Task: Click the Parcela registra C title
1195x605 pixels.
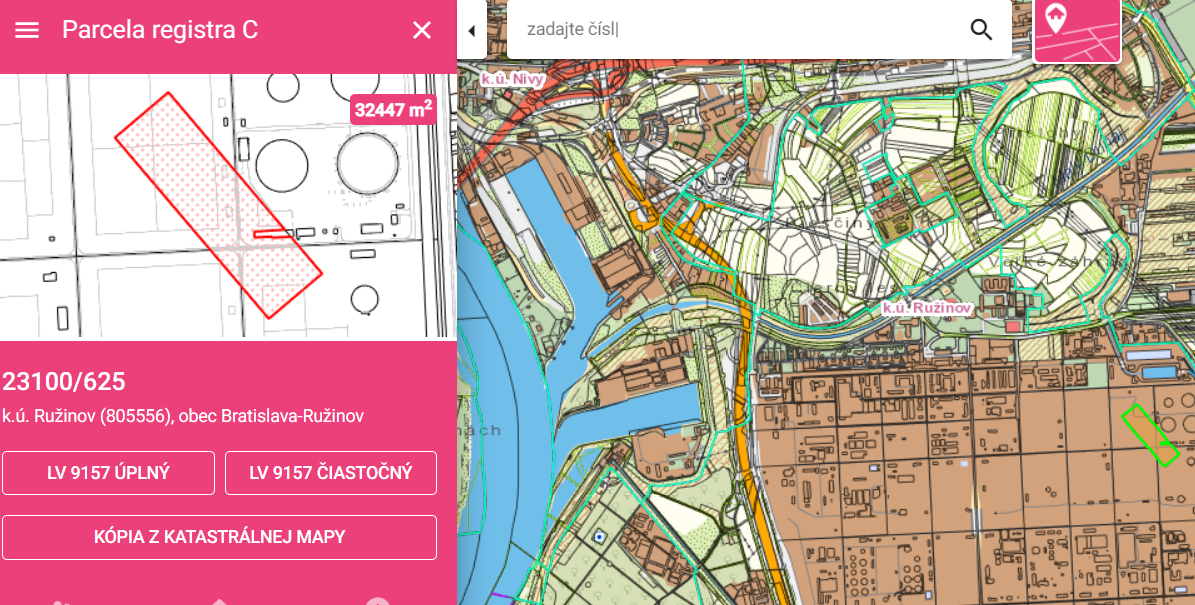Action: pyautogui.click(x=160, y=30)
